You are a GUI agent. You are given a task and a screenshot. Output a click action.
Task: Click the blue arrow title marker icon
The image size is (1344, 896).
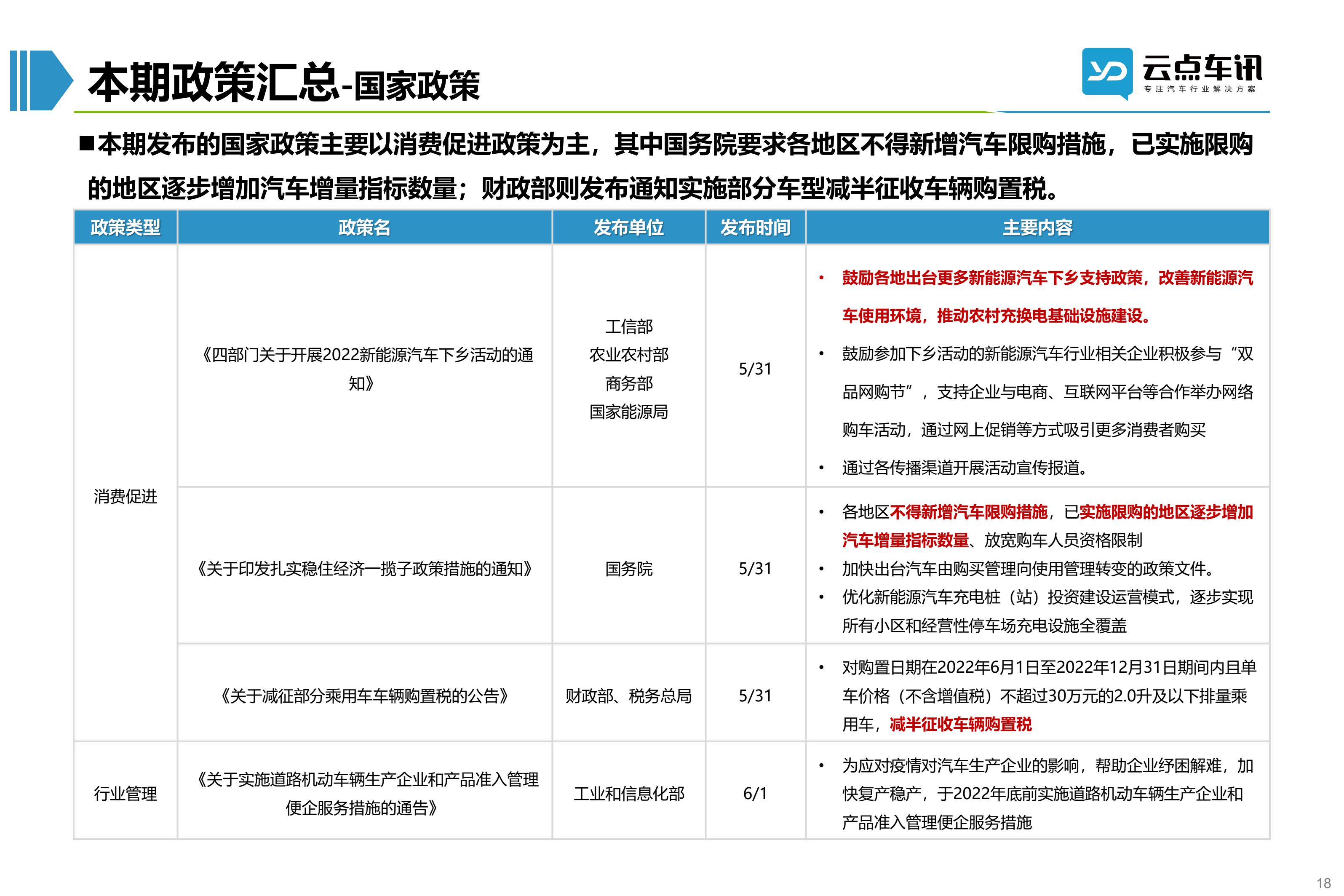(x=42, y=80)
